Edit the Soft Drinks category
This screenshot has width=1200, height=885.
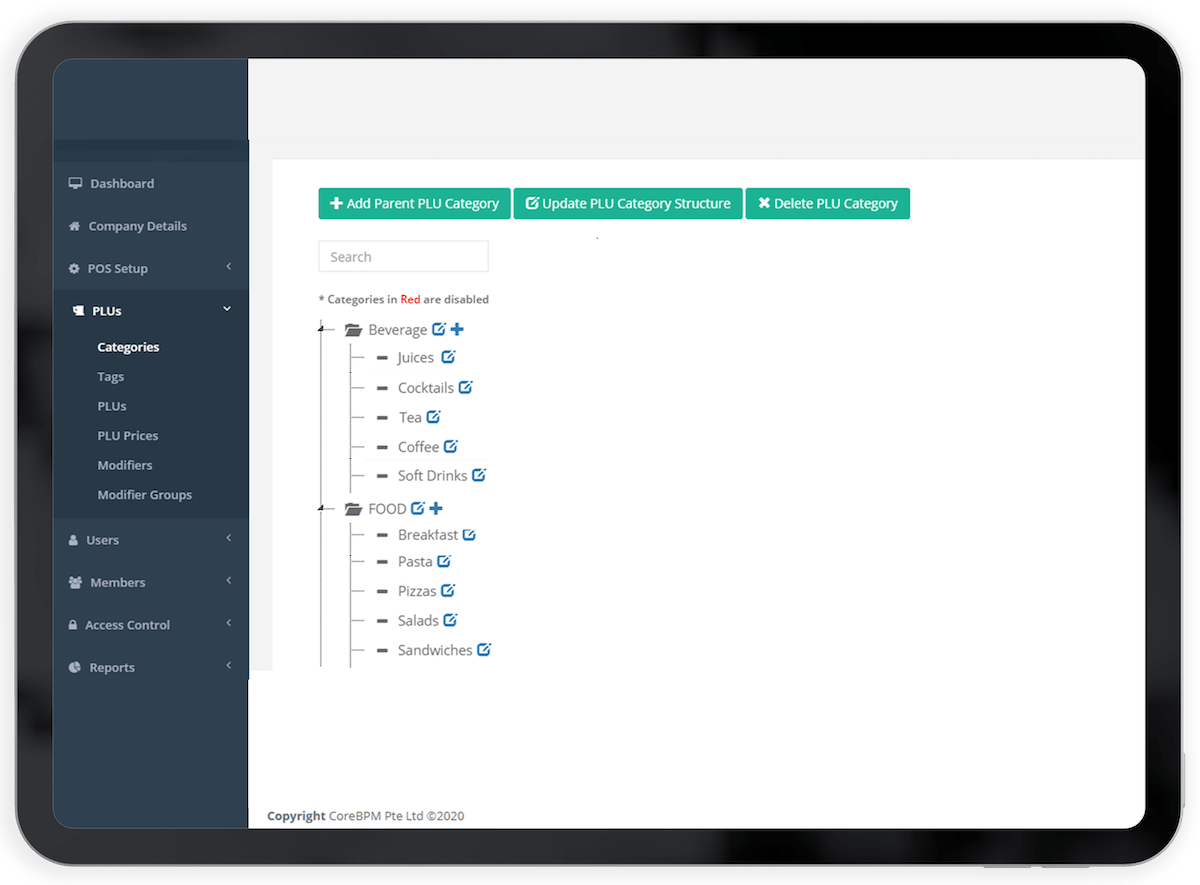[x=479, y=475]
